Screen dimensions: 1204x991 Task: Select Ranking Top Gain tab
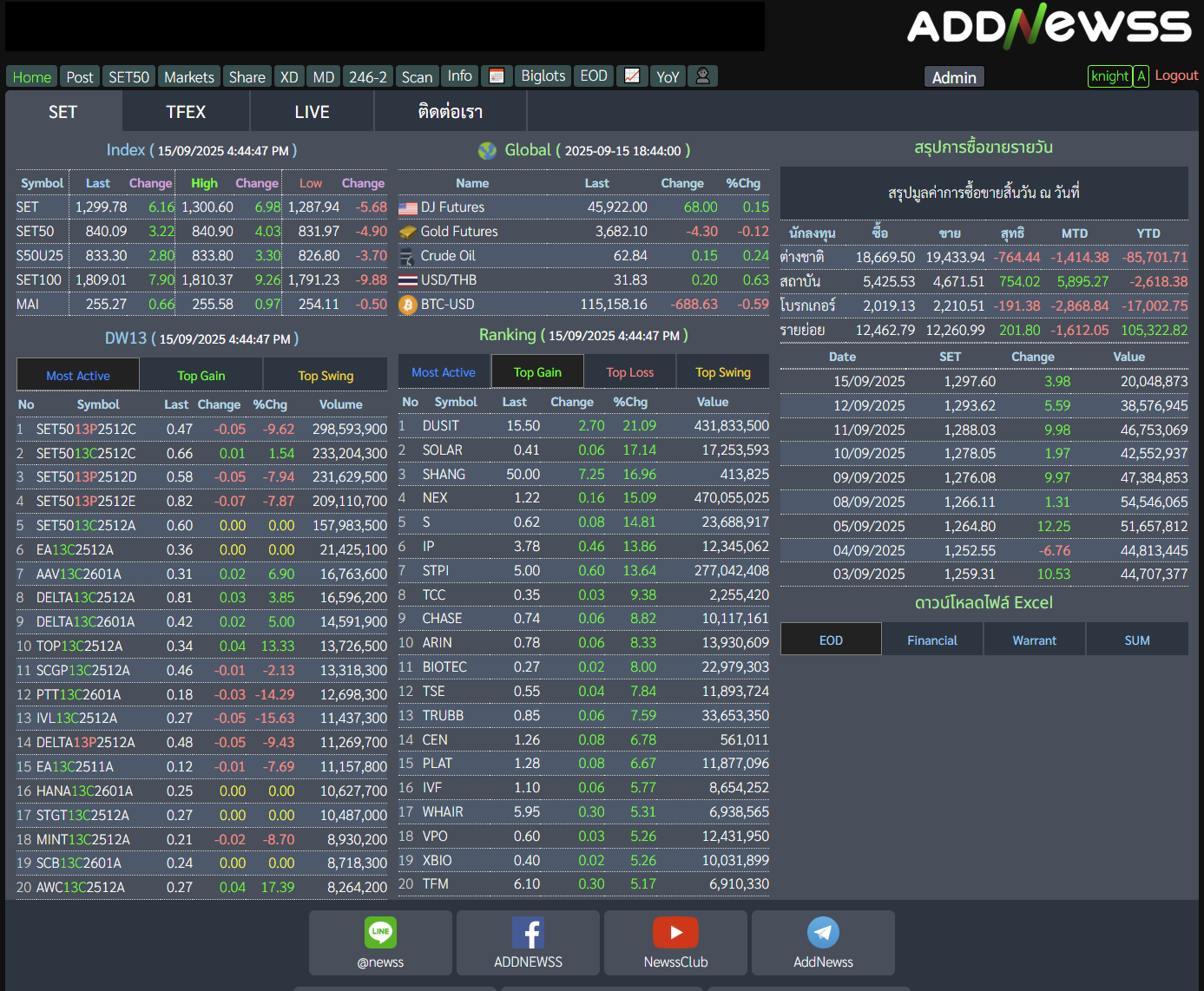pos(537,371)
